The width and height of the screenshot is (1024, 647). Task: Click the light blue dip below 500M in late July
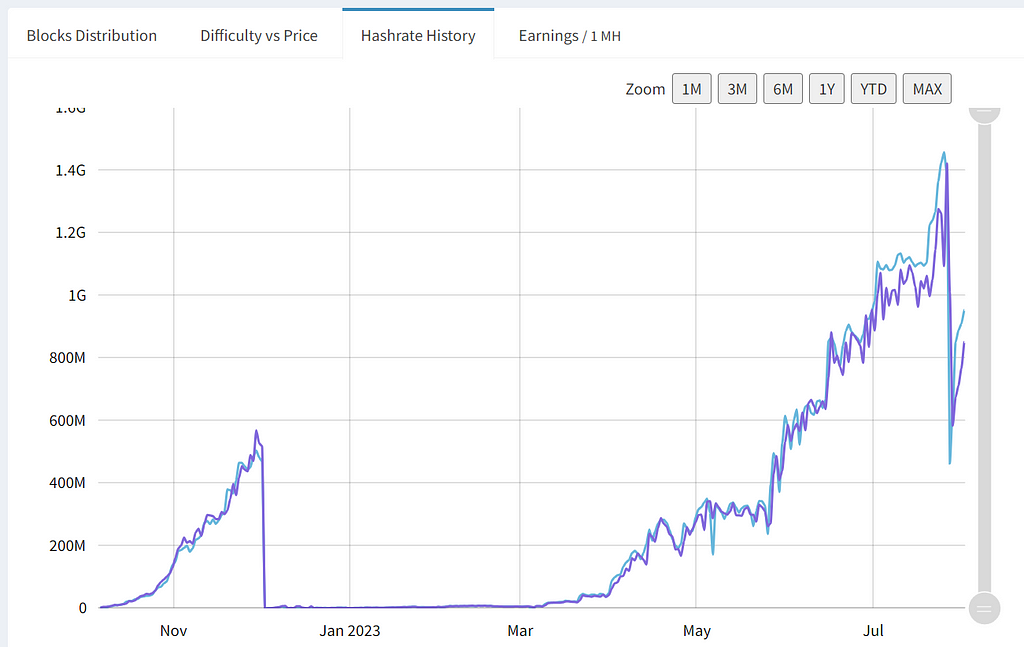tap(950, 461)
